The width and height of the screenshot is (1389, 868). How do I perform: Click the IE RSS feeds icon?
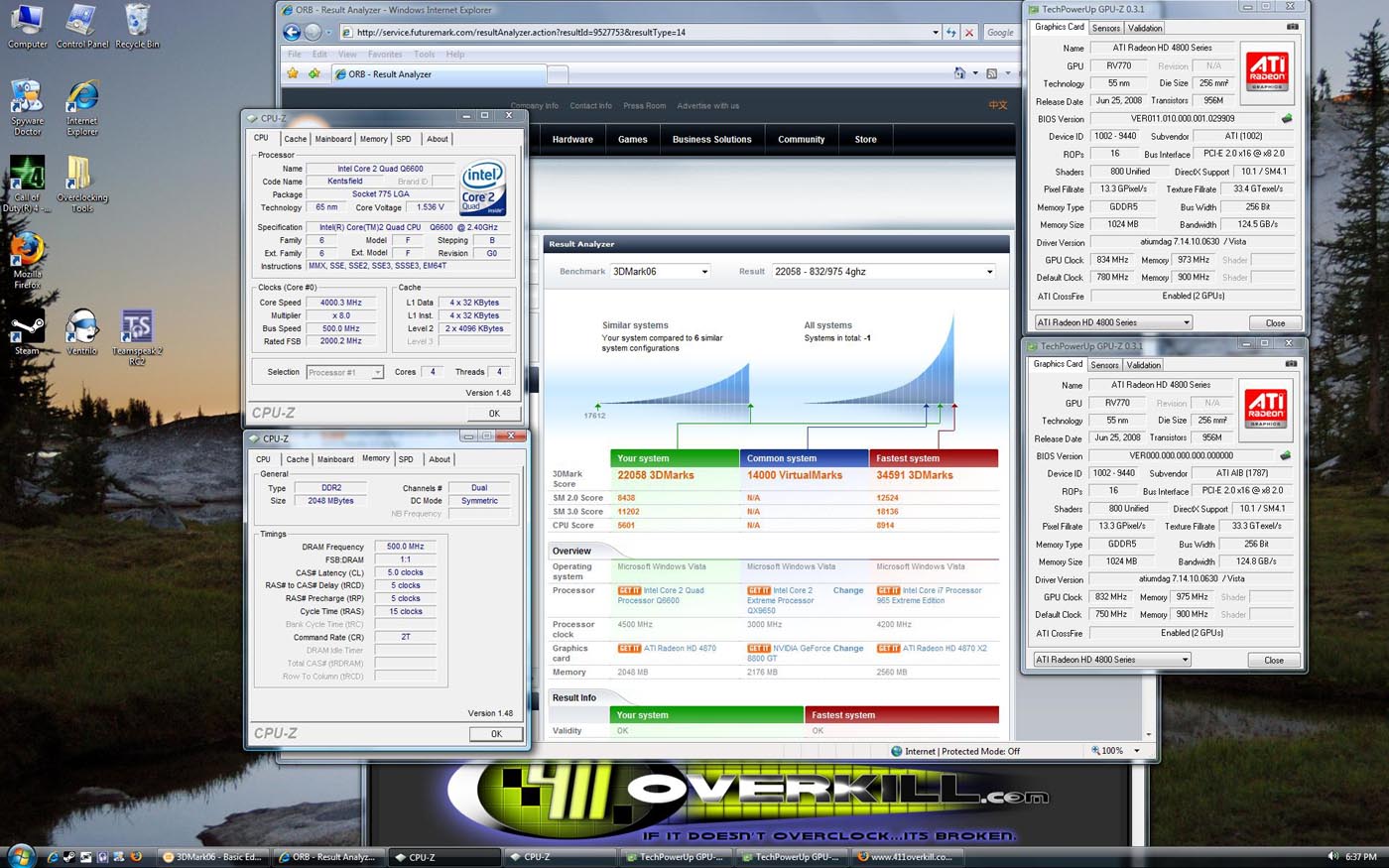point(991,73)
